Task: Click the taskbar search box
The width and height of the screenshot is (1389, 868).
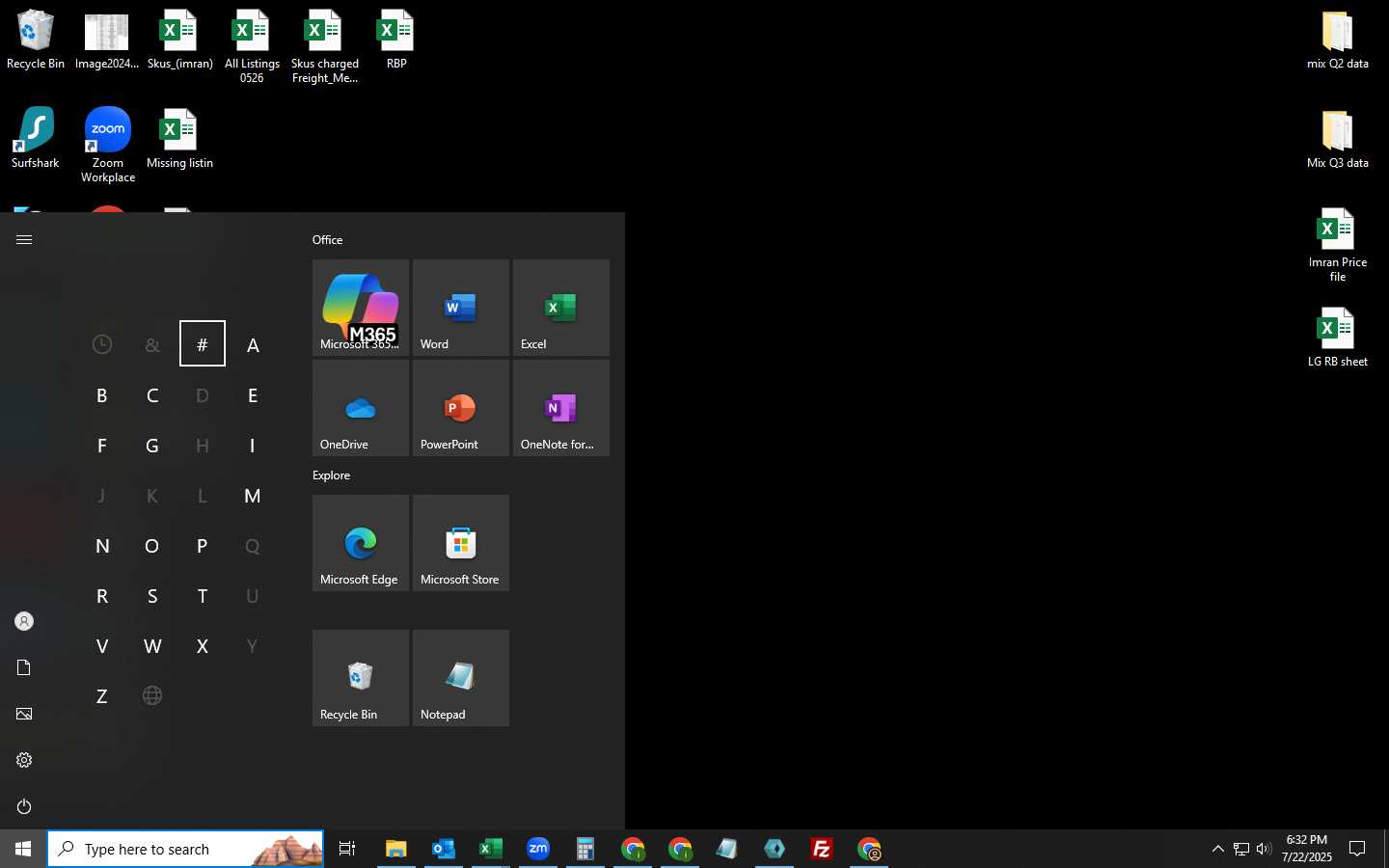Action: tap(185, 849)
